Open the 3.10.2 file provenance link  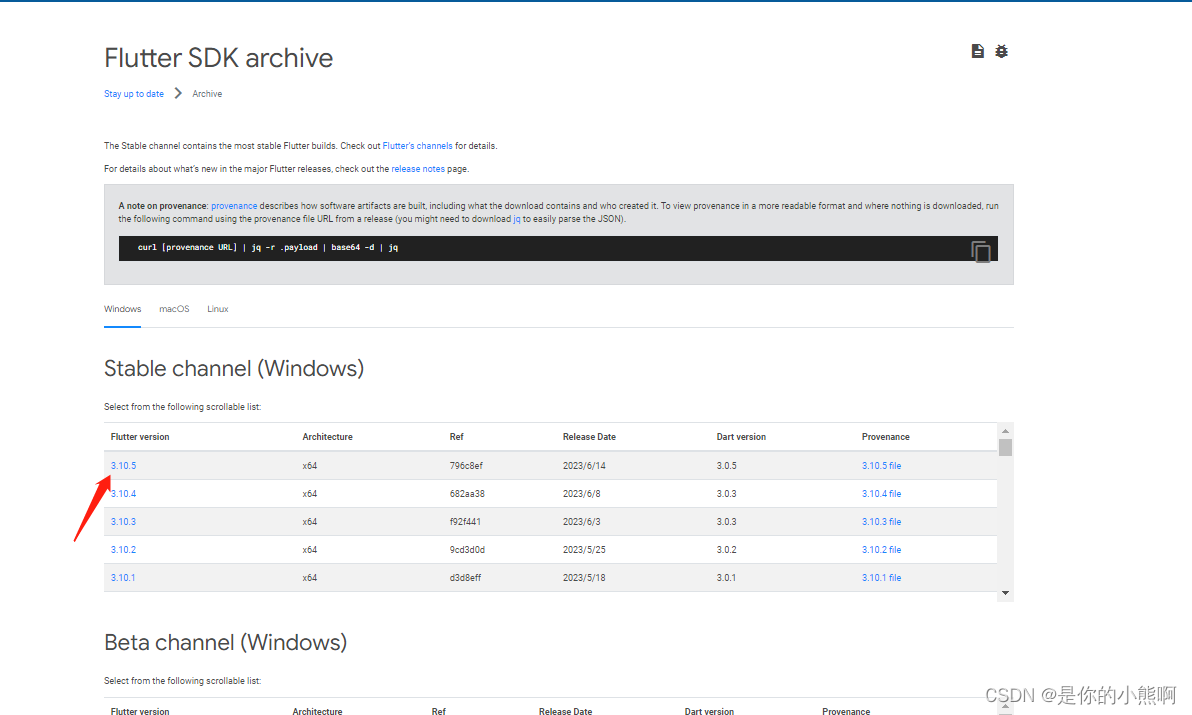tap(881, 550)
